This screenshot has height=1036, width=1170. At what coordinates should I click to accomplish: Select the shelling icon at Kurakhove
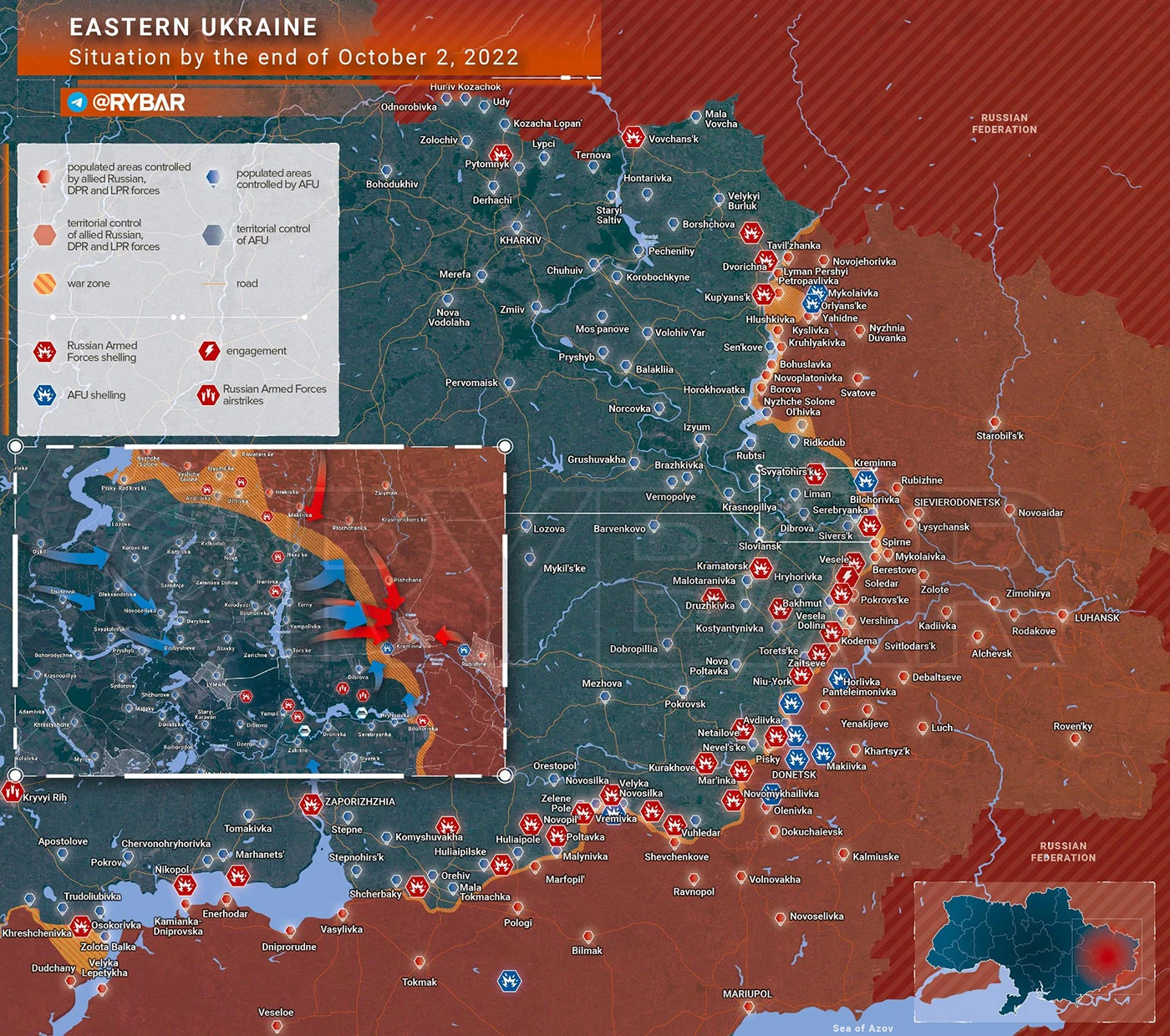pos(706,763)
